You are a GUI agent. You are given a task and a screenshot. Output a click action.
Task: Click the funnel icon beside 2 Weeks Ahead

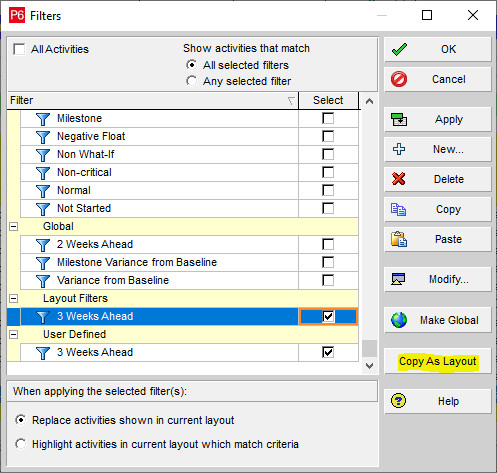click(x=43, y=245)
